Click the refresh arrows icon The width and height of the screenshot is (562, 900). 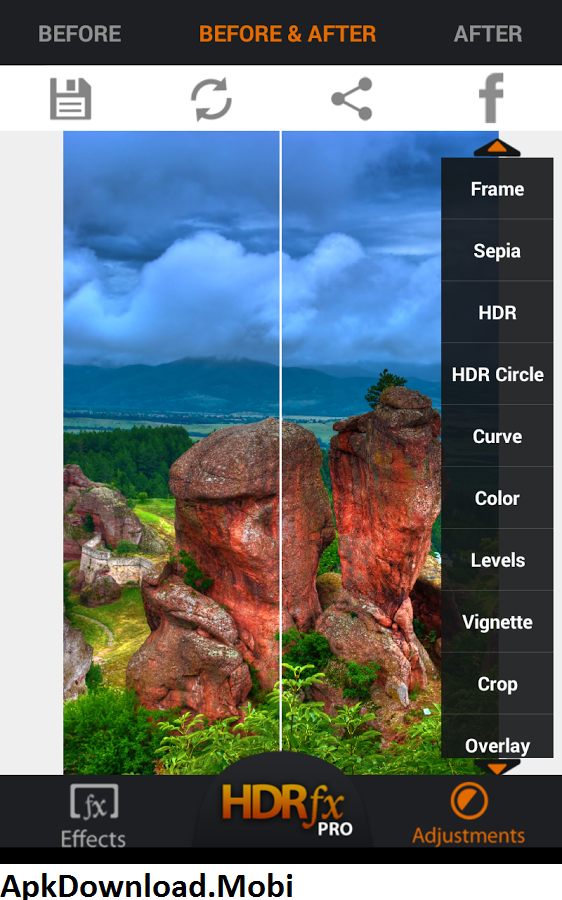tap(211, 99)
